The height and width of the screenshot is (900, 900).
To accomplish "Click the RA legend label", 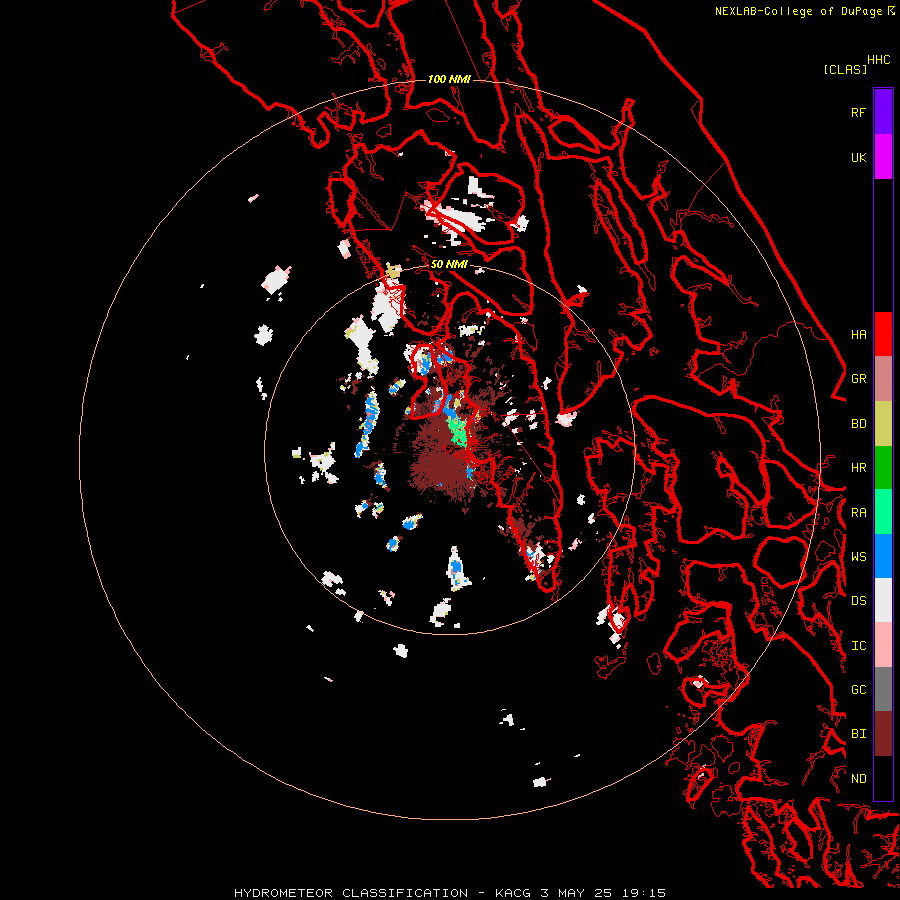I will (x=858, y=513).
